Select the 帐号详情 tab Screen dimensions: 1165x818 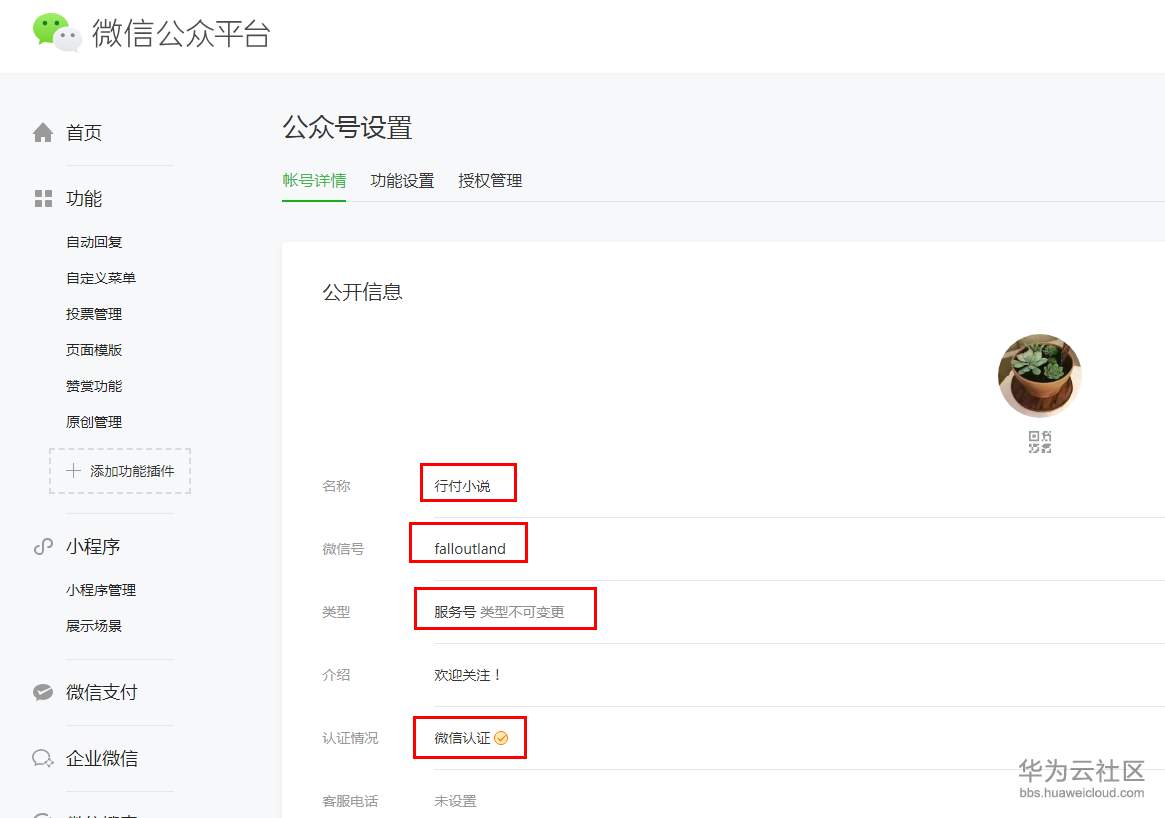(x=314, y=181)
